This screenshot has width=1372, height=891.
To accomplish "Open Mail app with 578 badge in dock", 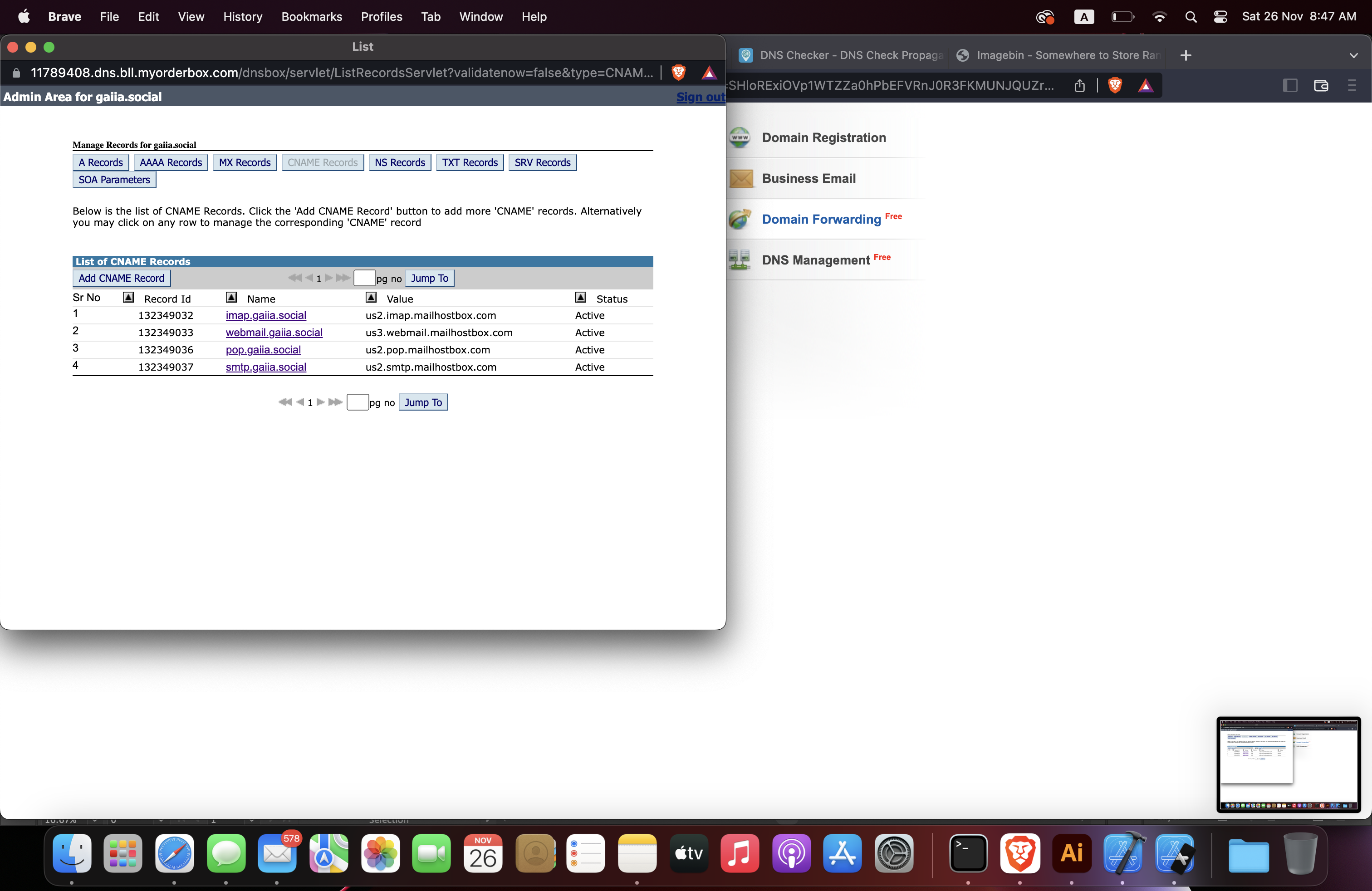I will 277,853.
